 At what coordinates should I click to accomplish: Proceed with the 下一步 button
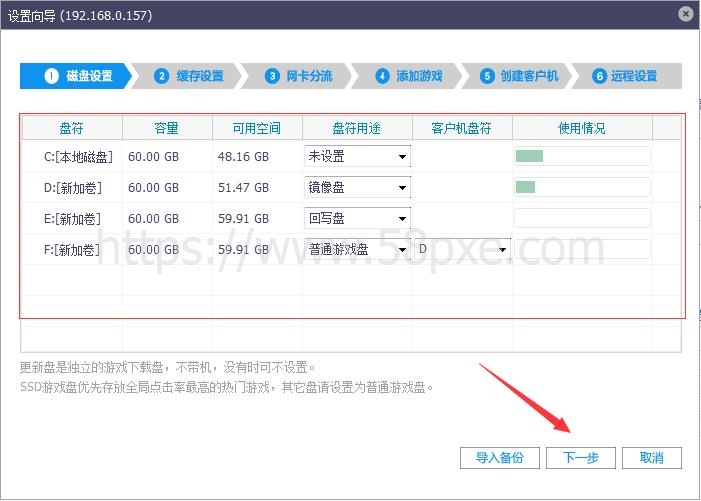coord(580,458)
